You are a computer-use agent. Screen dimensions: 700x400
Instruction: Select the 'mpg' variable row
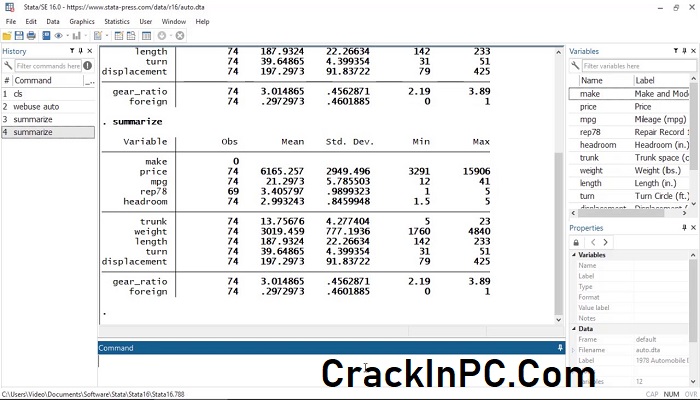(x=629, y=119)
